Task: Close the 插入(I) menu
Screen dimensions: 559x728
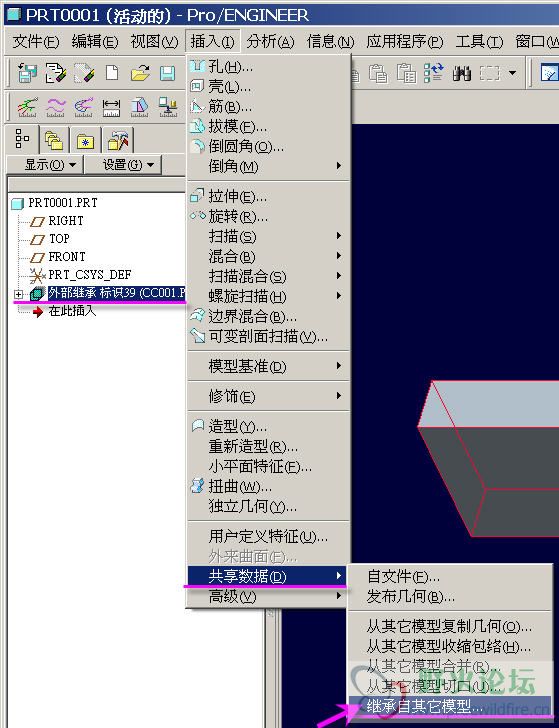Action: click(213, 42)
